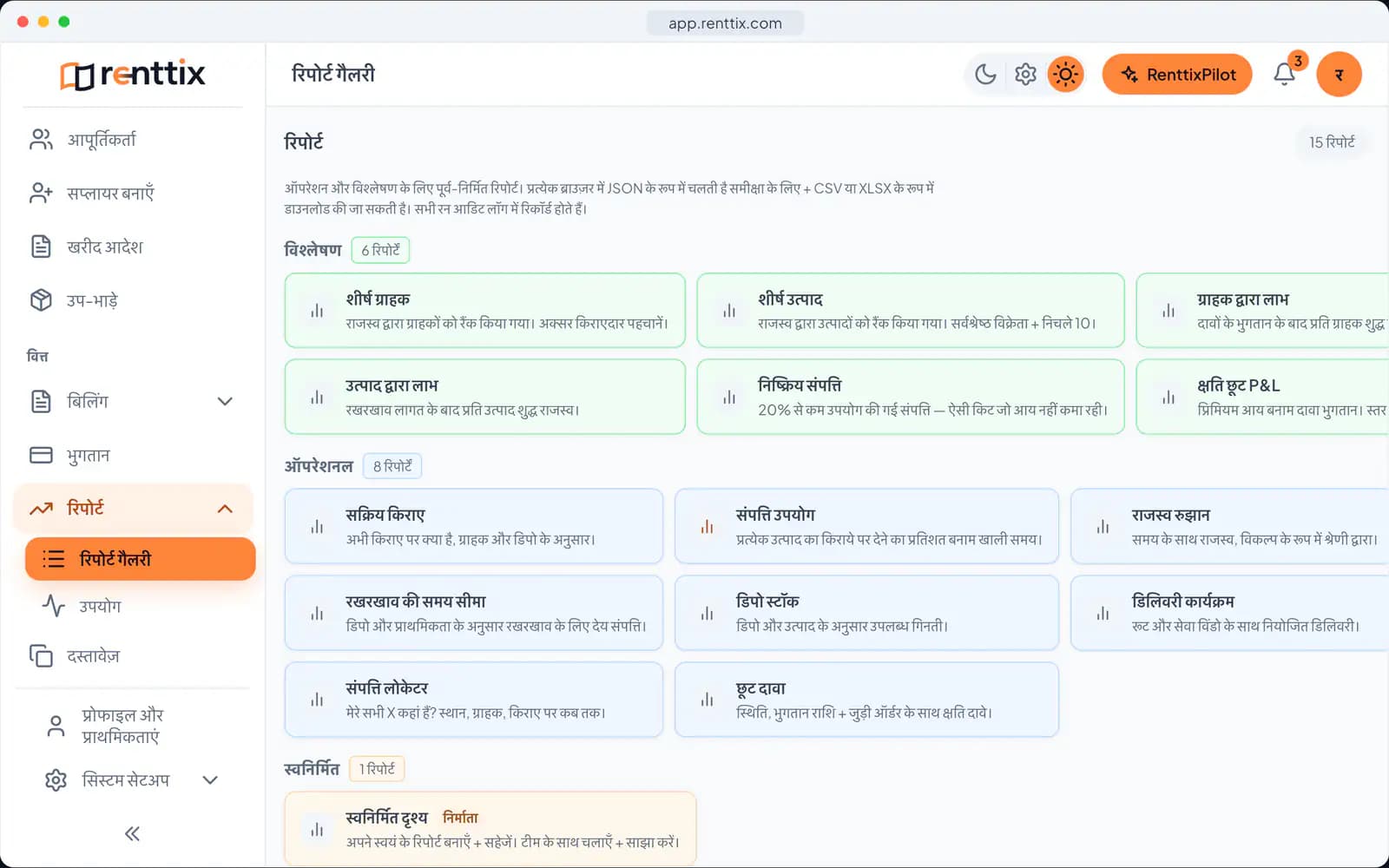Expand the बिलिंग menu chevron

[225, 401]
